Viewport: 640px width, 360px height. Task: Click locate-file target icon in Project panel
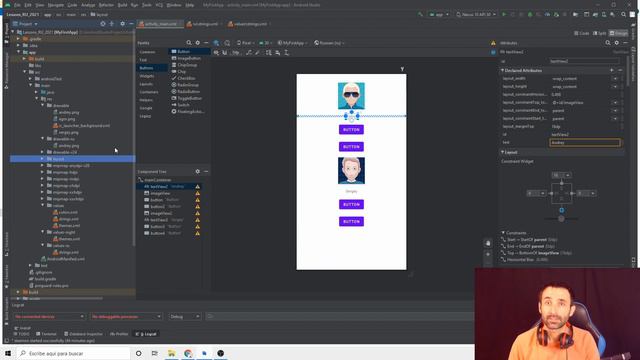click(103, 24)
